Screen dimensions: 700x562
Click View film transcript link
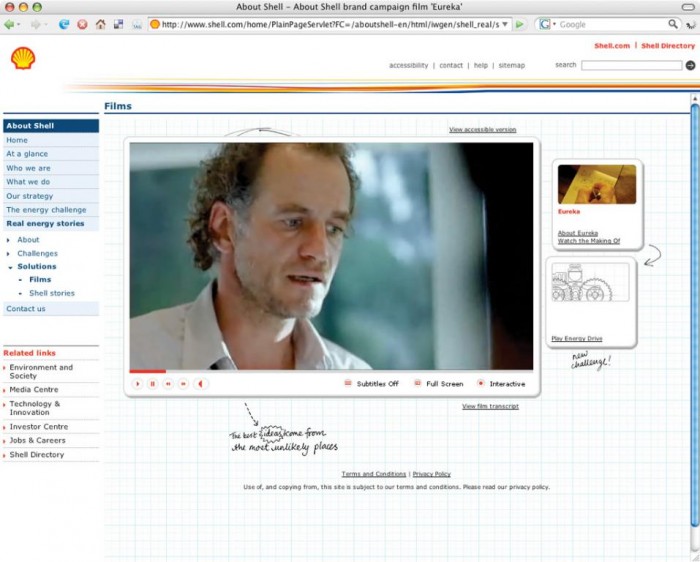[x=490, y=406]
